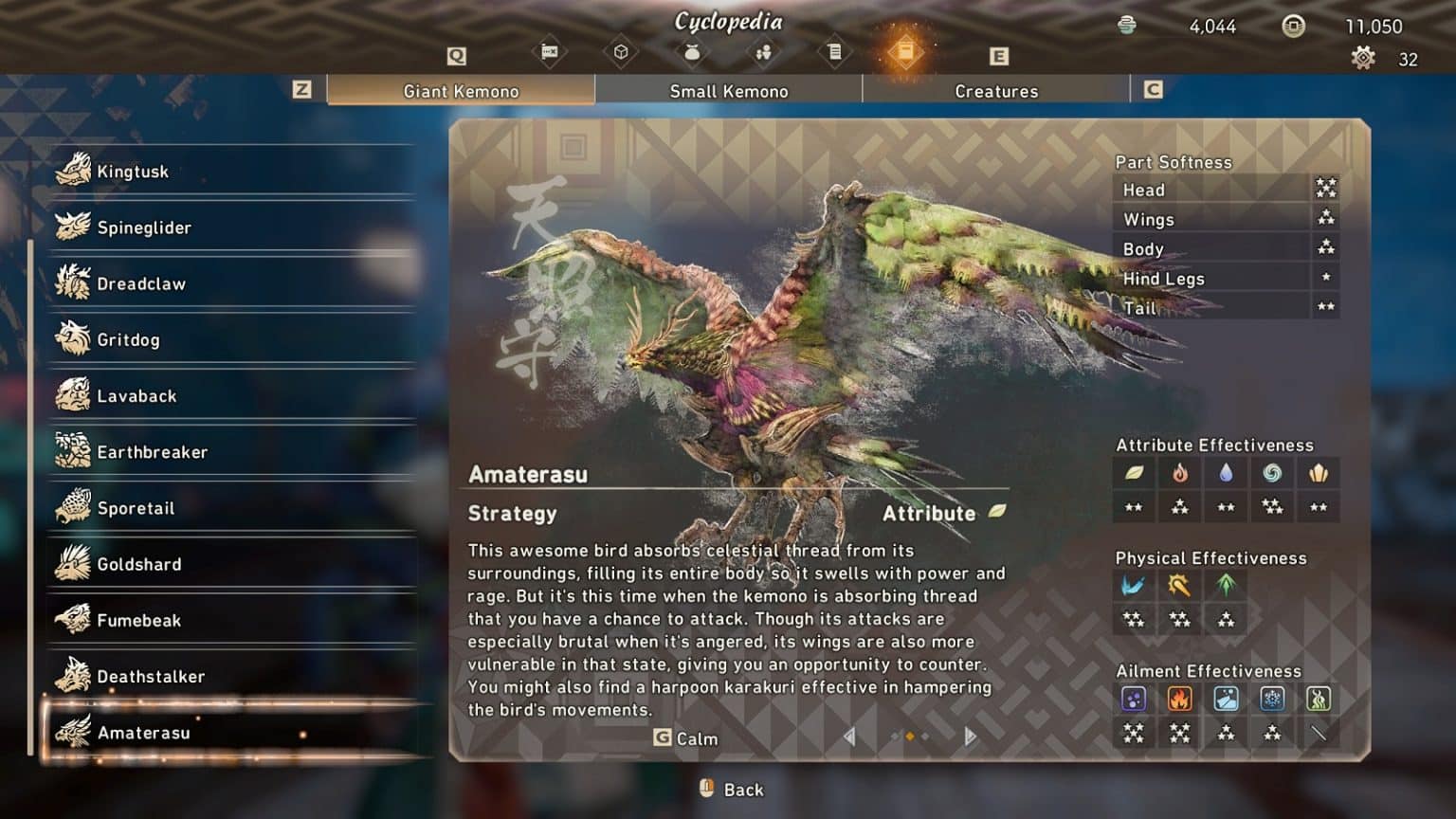This screenshot has width=1456, height=819.
Task: Click the fire ailment effectiveness icon
Action: pyautogui.click(x=1179, y=699)
